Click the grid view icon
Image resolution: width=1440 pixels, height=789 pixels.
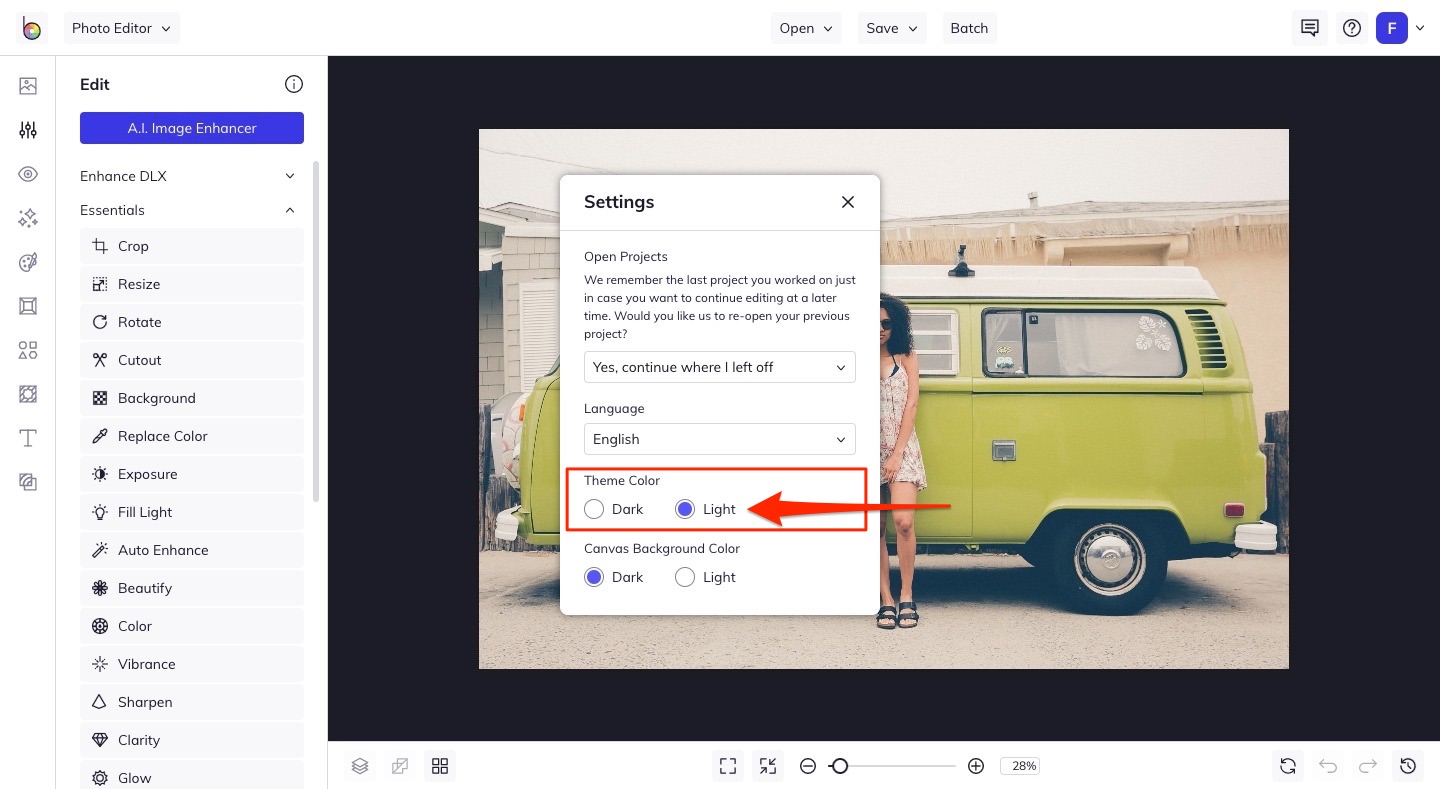pyautogui.click(x=440, y=766)
